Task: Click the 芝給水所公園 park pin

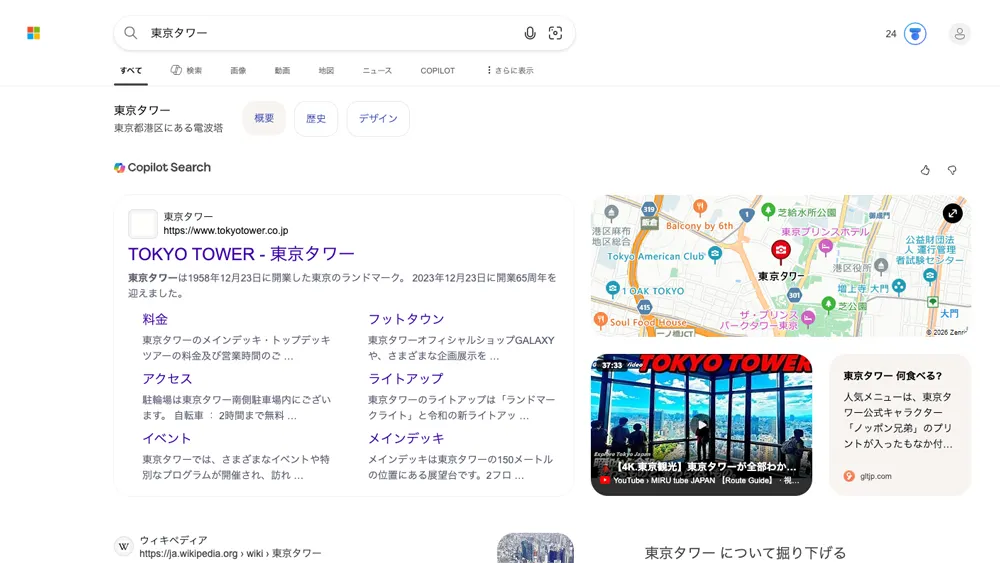Action: 768,210
